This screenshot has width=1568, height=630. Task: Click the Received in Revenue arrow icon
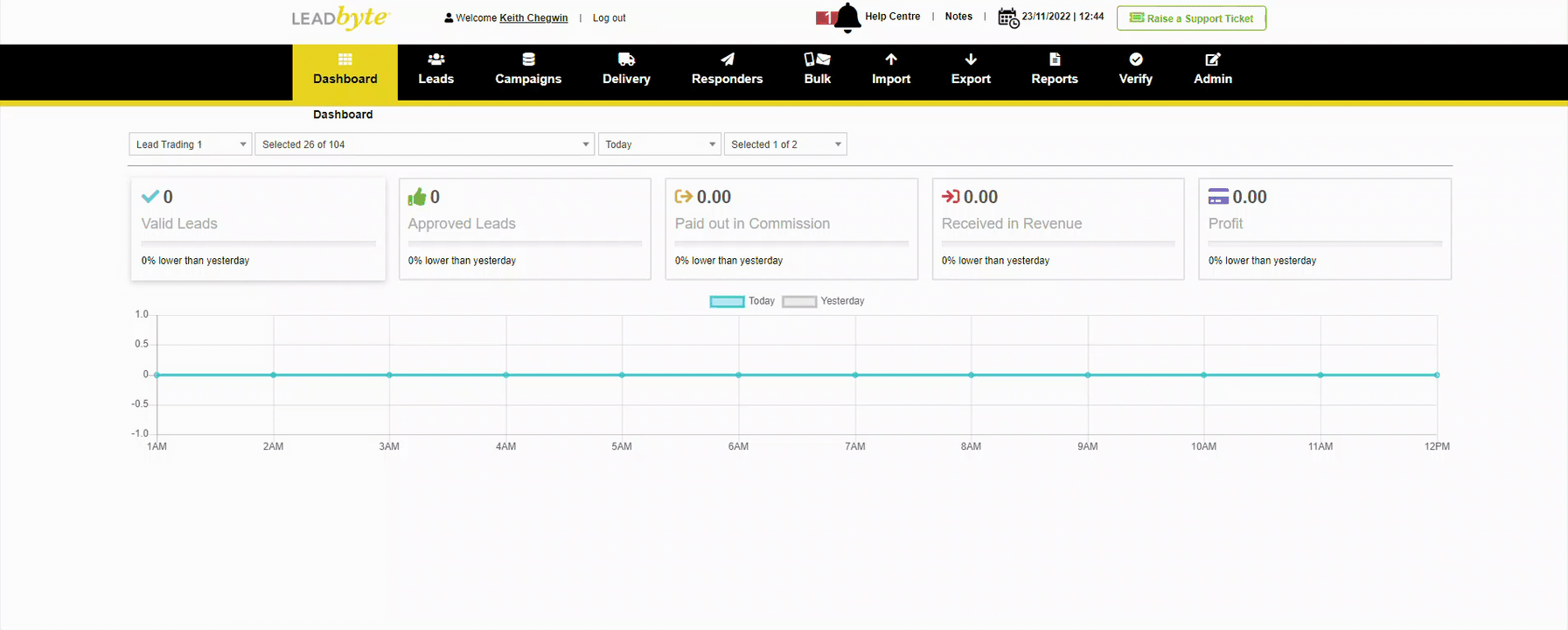951,197
